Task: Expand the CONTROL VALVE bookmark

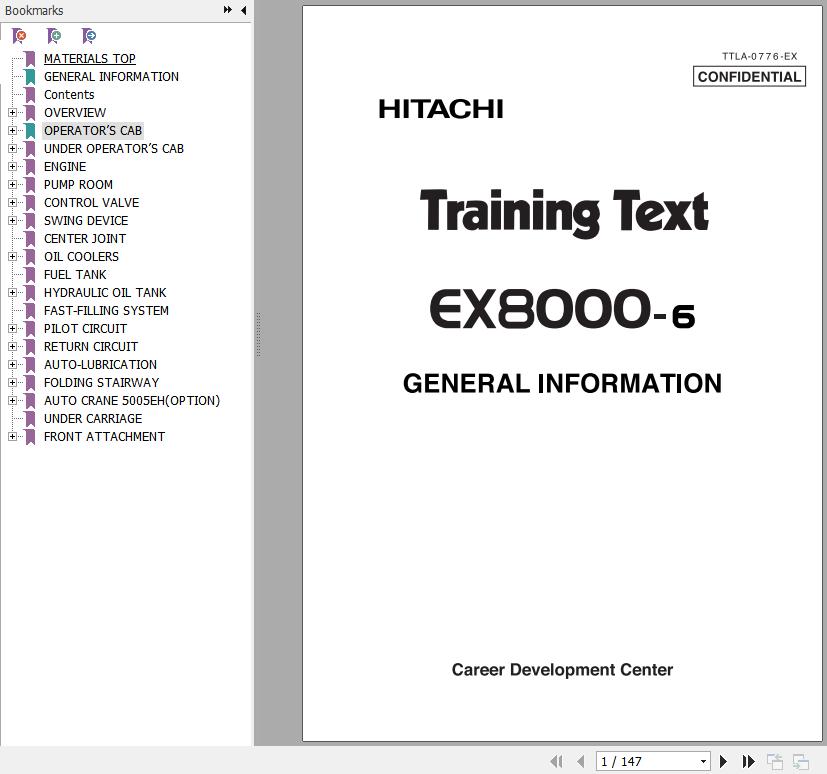Action: click(12, 202)
